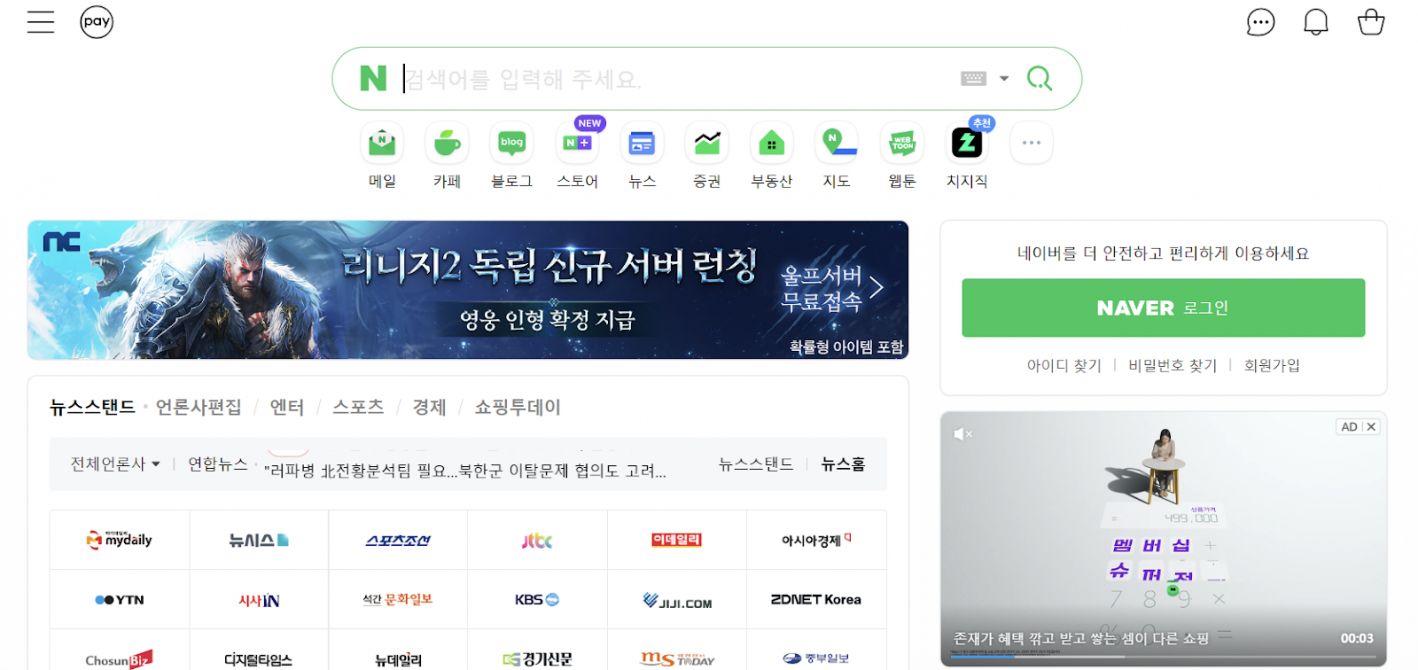Select the 언론사편집 tab
The image size is (1418, 670).
pos(199,408)
